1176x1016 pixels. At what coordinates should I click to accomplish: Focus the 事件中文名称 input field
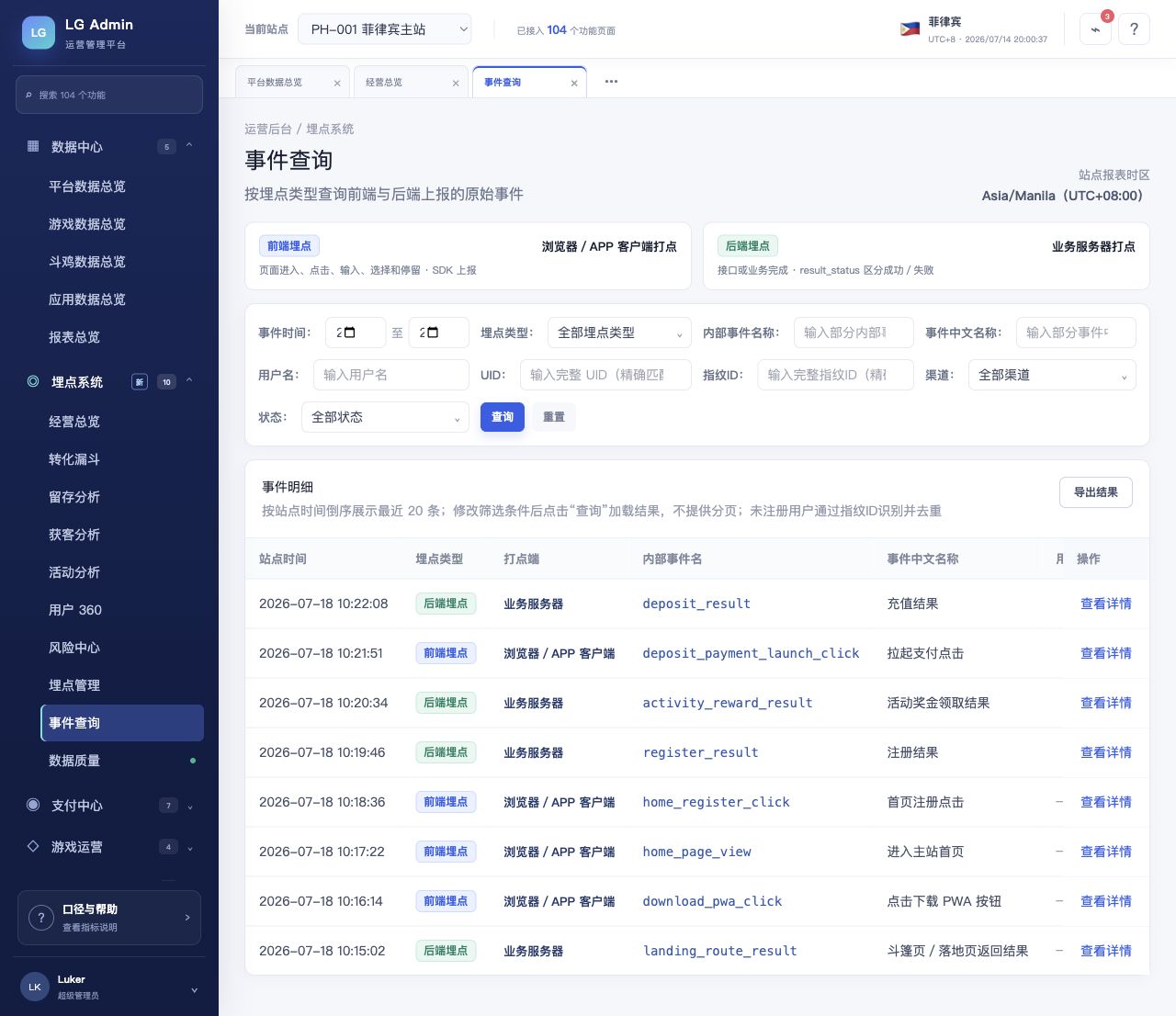coord(1076,333)
